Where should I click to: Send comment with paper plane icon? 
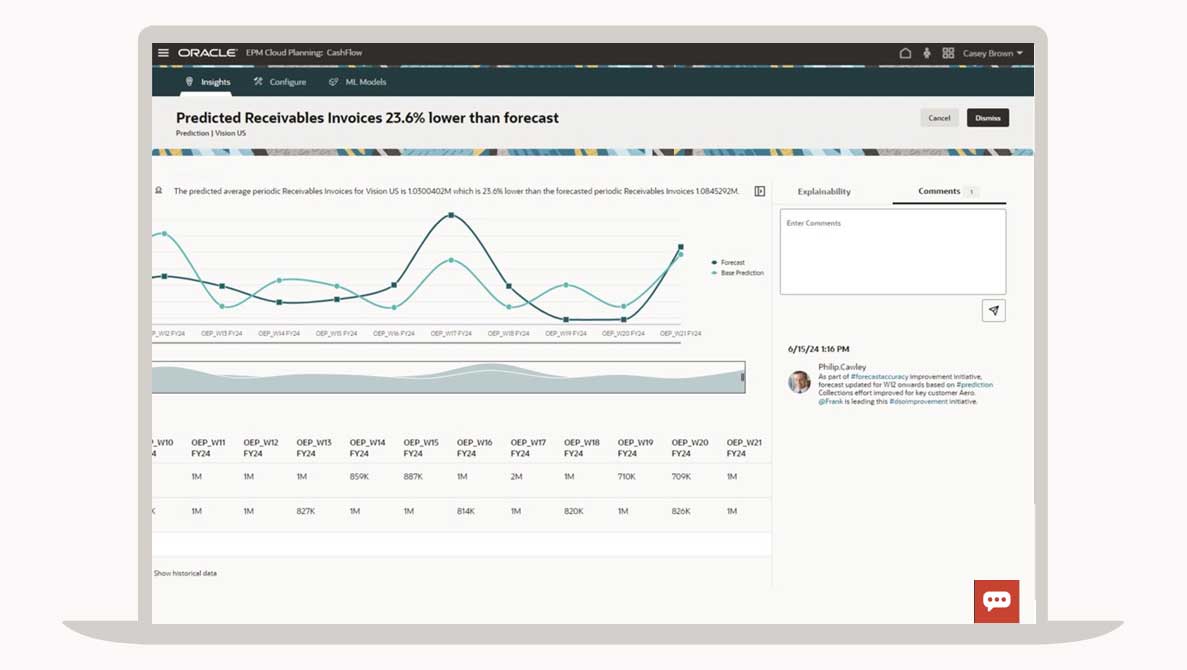[x=993, y=311]
